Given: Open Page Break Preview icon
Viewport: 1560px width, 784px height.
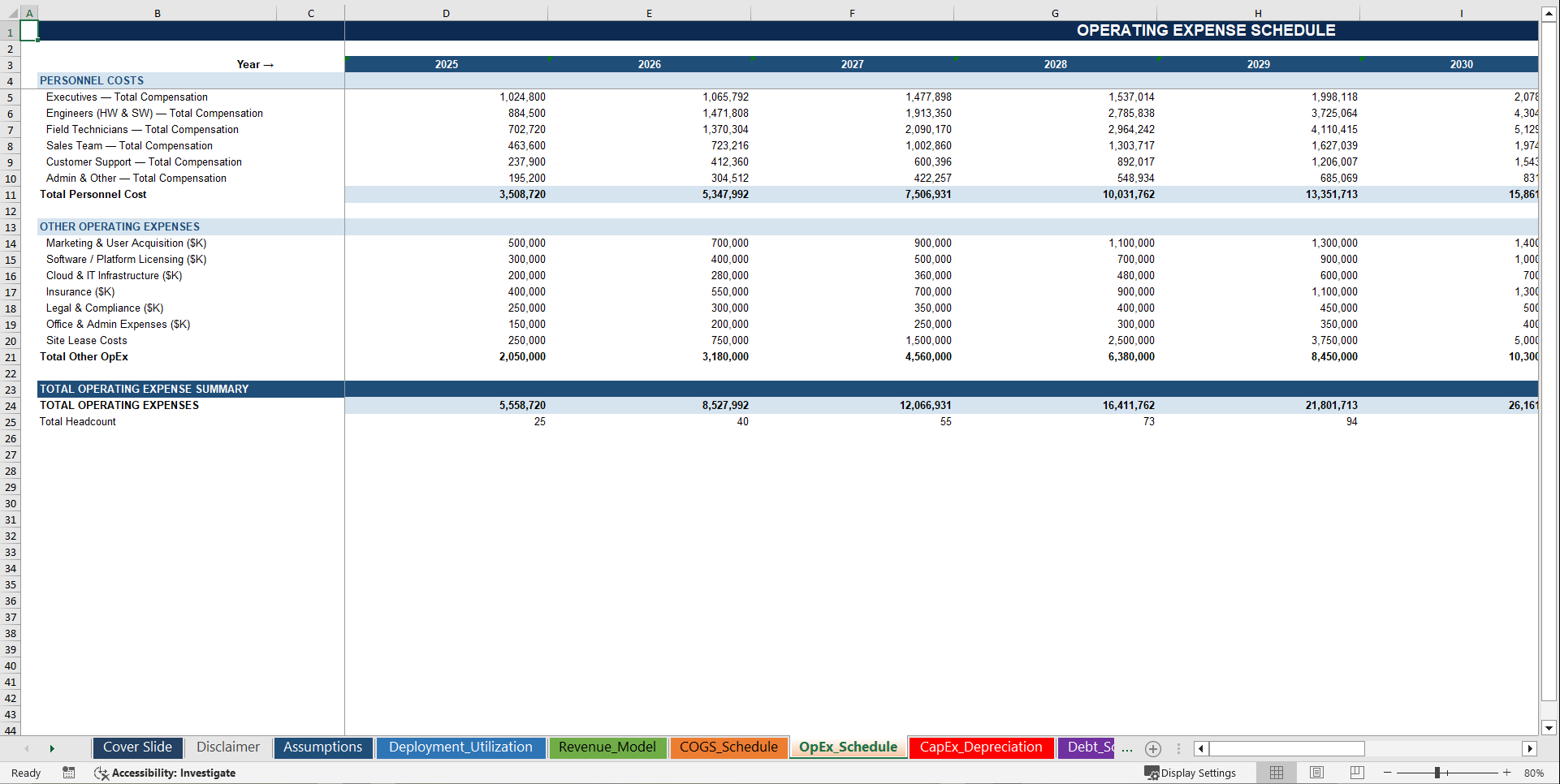Looking at the screenshot, I should click(1356, 773).
